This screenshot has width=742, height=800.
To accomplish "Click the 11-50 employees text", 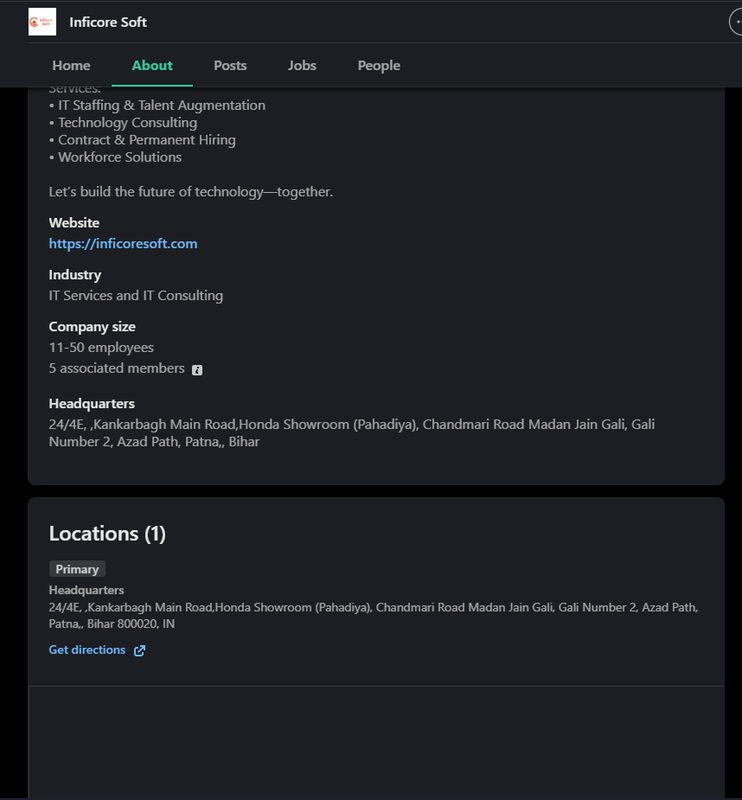I will pyautogui.click(x=101, y=347).
